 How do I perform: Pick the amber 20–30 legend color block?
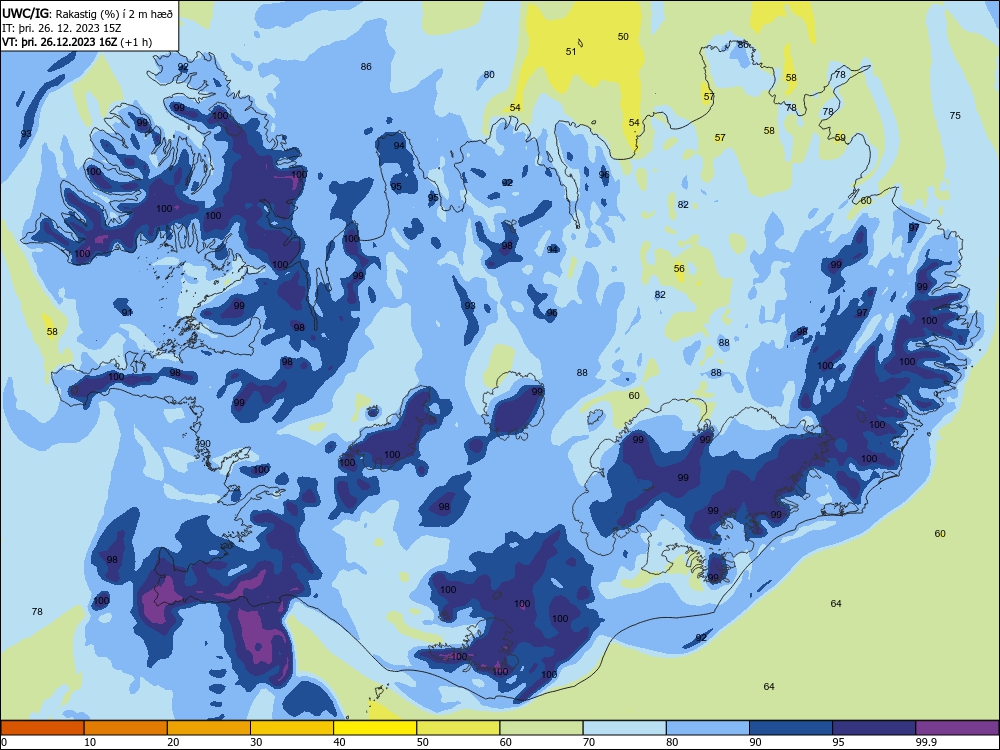(209, 728)
